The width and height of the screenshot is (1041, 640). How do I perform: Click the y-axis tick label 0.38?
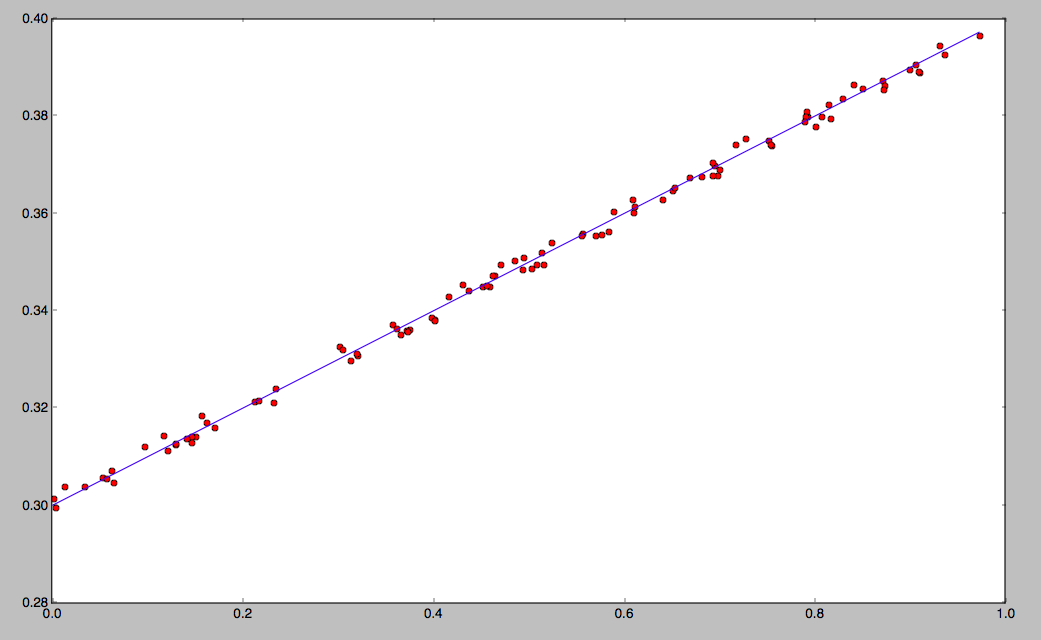[x=35, y=116]
